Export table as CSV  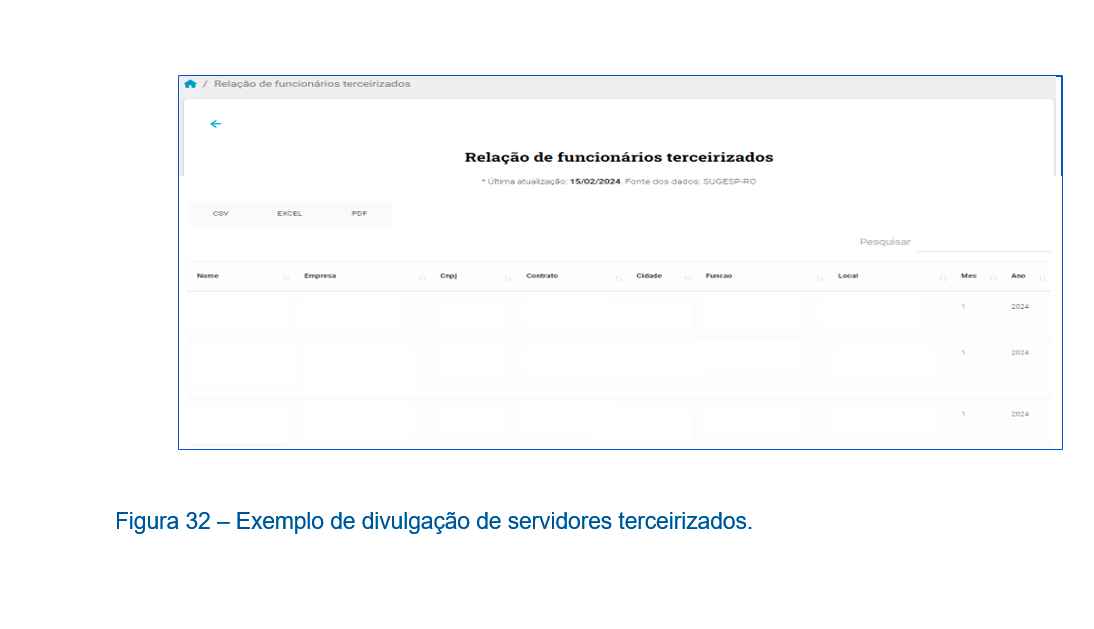(x=220, y=213)
